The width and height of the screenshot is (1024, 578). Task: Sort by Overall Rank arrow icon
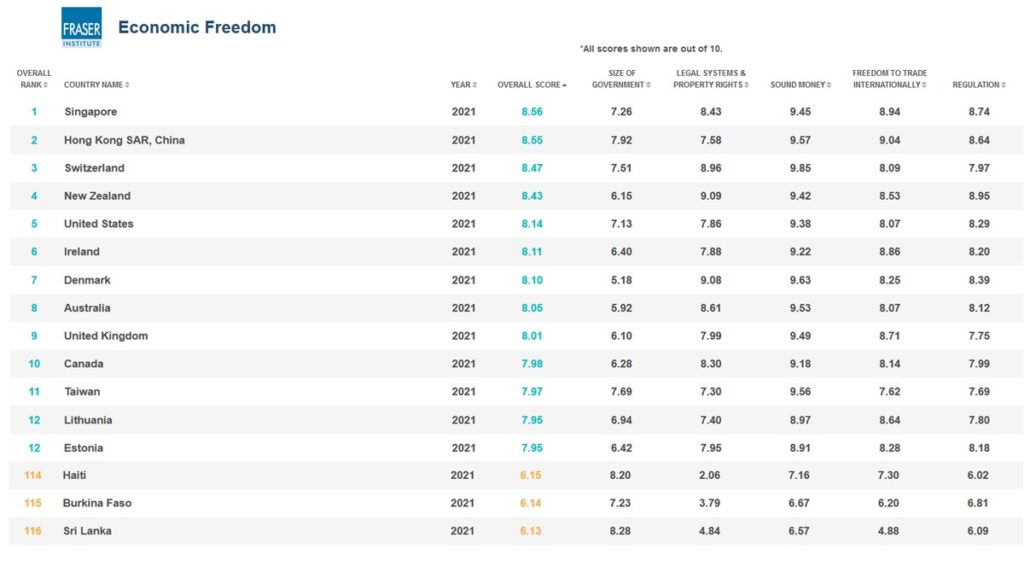pyautogui.click(x=46, y=85)
